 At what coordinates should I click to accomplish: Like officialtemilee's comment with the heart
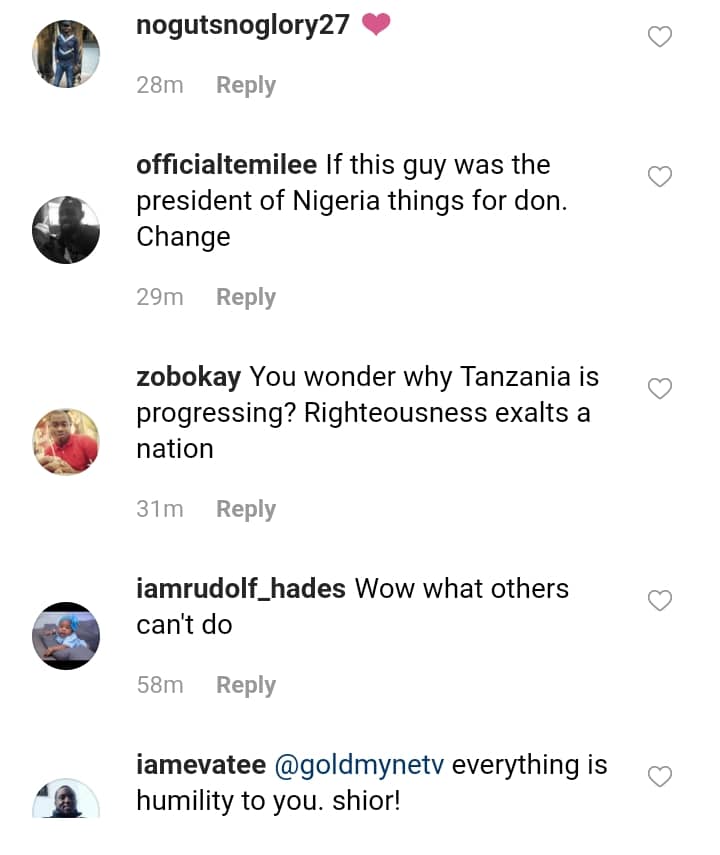660,177
